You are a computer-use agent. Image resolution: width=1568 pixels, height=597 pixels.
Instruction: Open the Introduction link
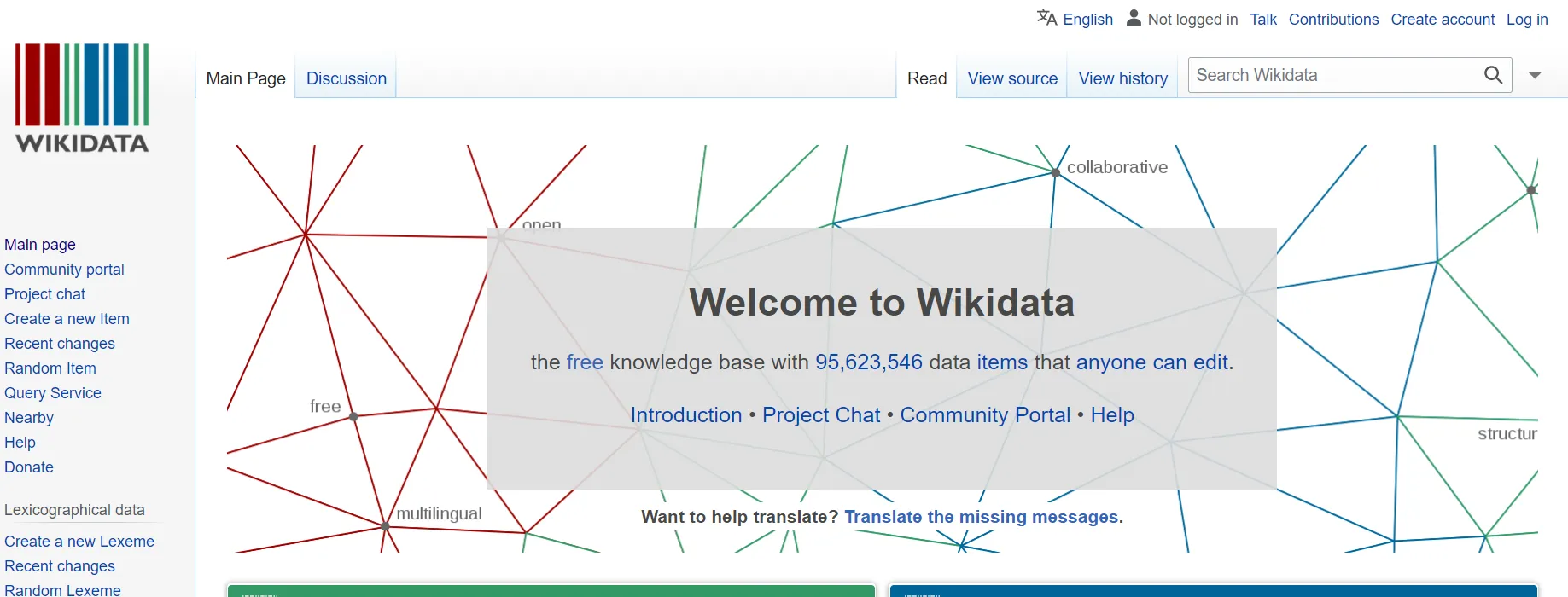(686, 415)
